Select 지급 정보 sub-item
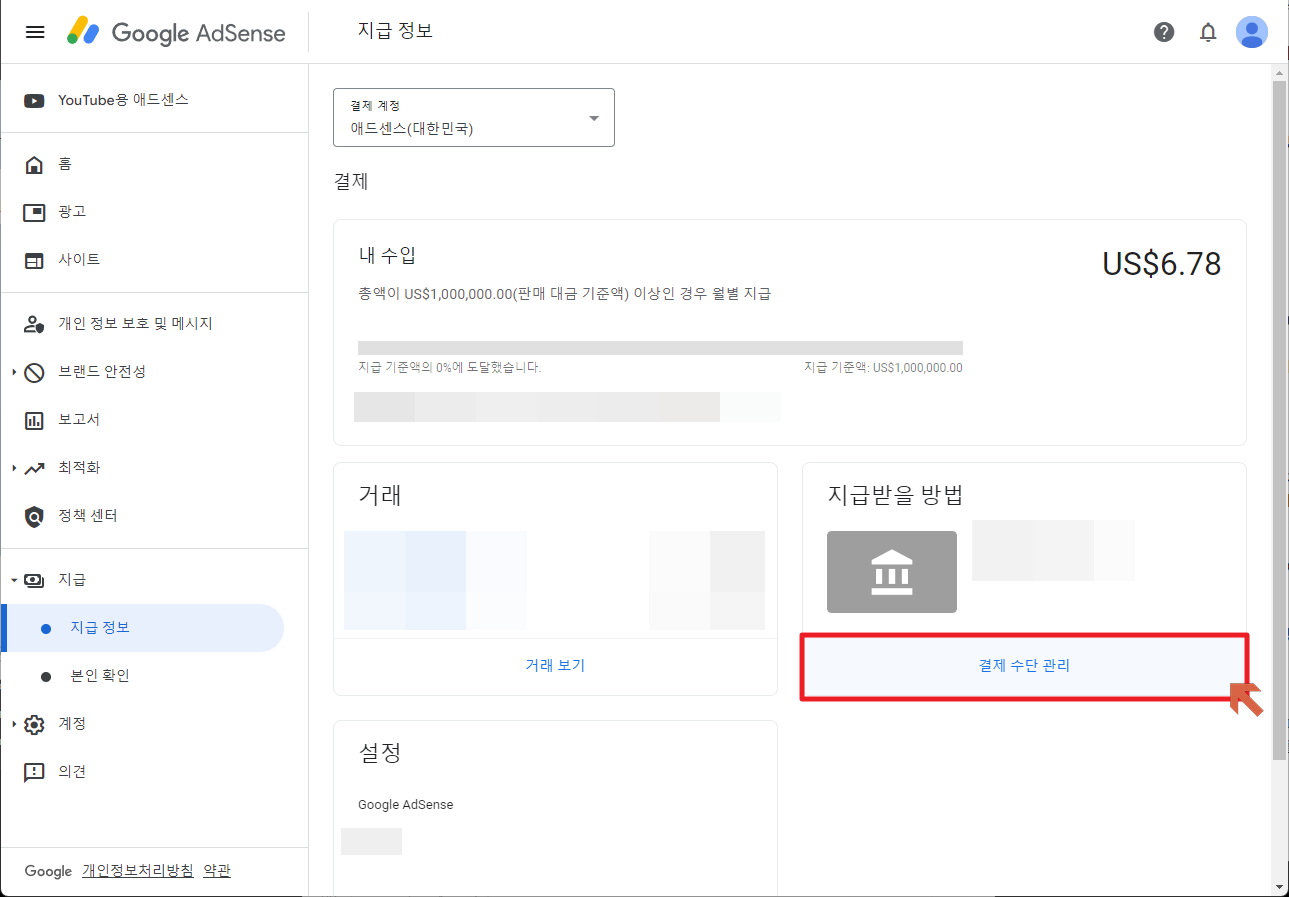The image size is (1289, 897). coord(142,628)
